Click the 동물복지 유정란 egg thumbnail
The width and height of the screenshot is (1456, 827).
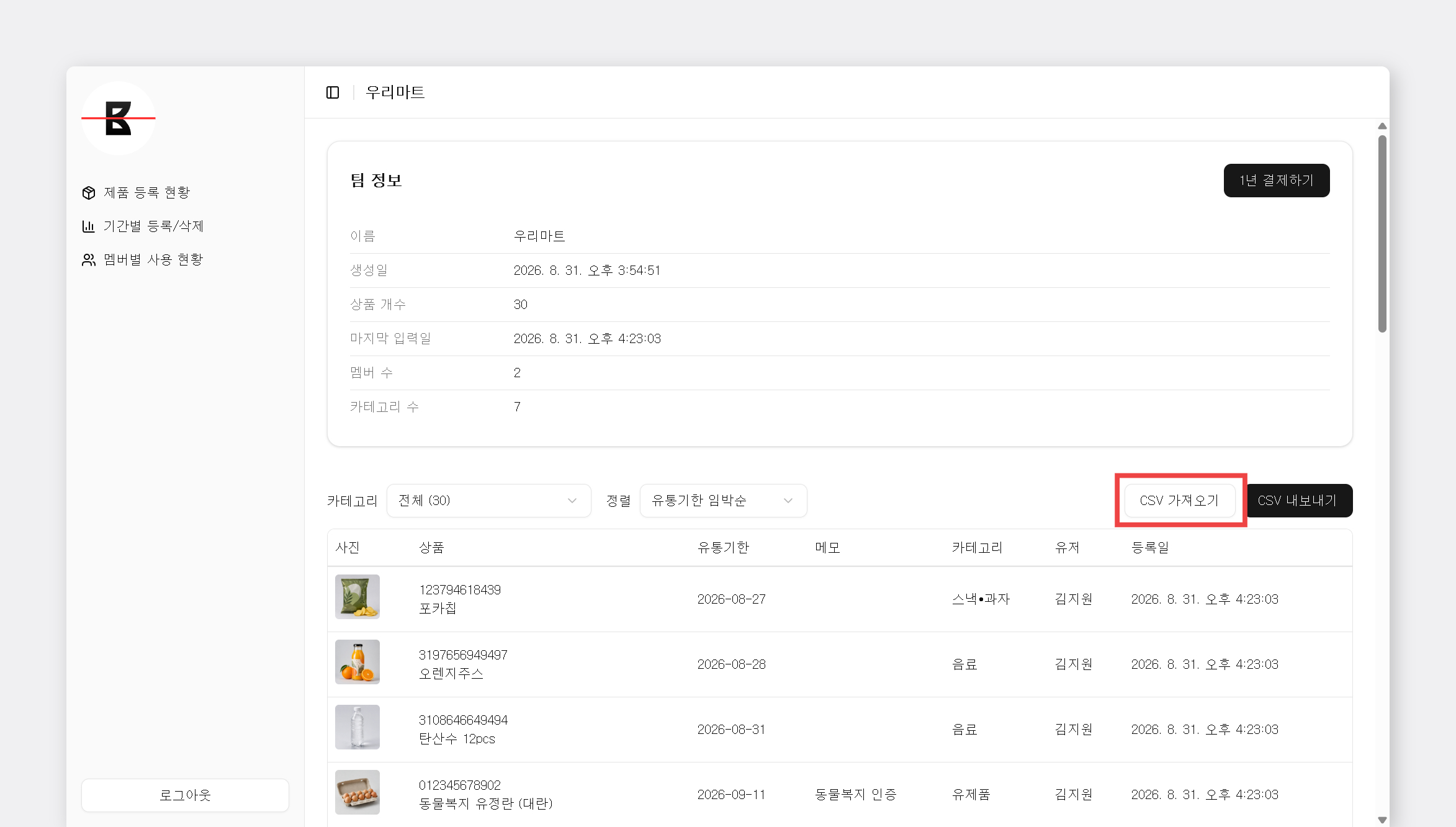click(x=357, y=792)
